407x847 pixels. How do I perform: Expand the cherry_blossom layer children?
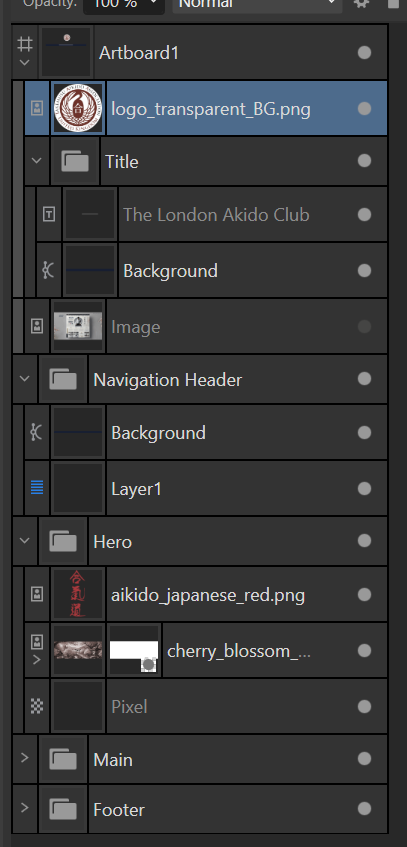[37, 659]
